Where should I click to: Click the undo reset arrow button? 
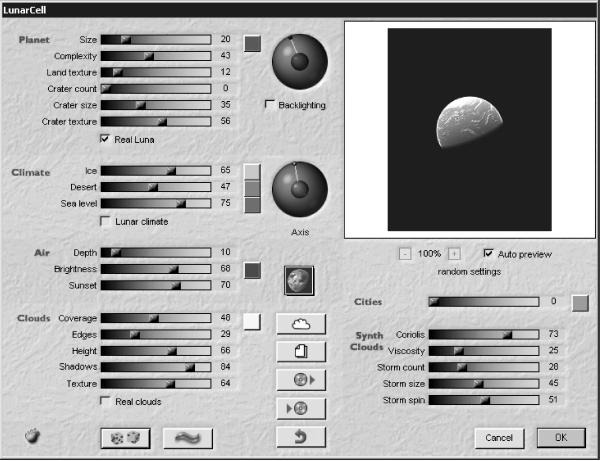[x=301, y=437]
